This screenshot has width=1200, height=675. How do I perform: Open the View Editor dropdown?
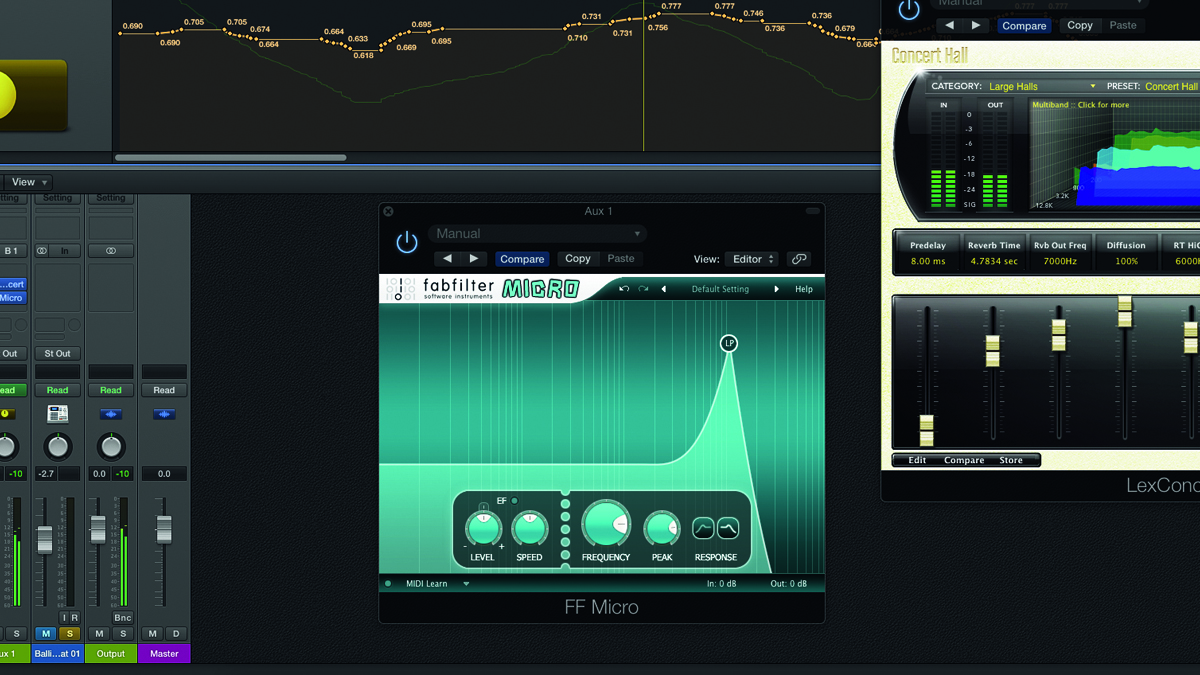[751, 259]
